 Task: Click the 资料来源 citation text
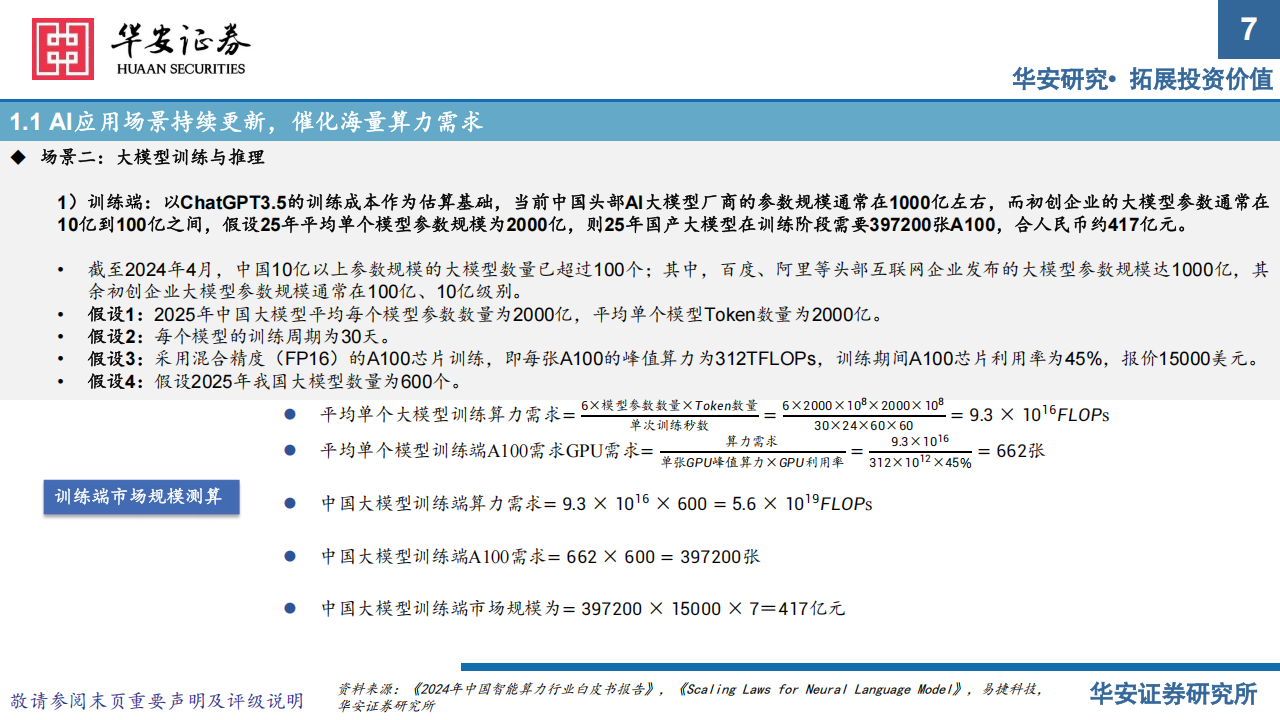click(x=690, y=697)
